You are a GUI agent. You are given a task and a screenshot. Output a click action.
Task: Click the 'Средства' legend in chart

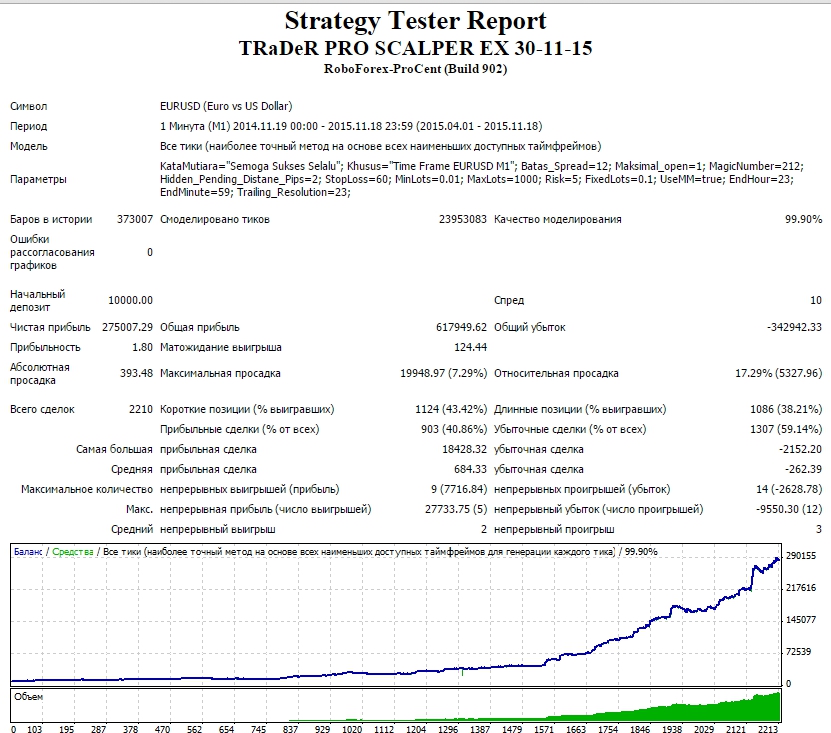tap(73, 552)
